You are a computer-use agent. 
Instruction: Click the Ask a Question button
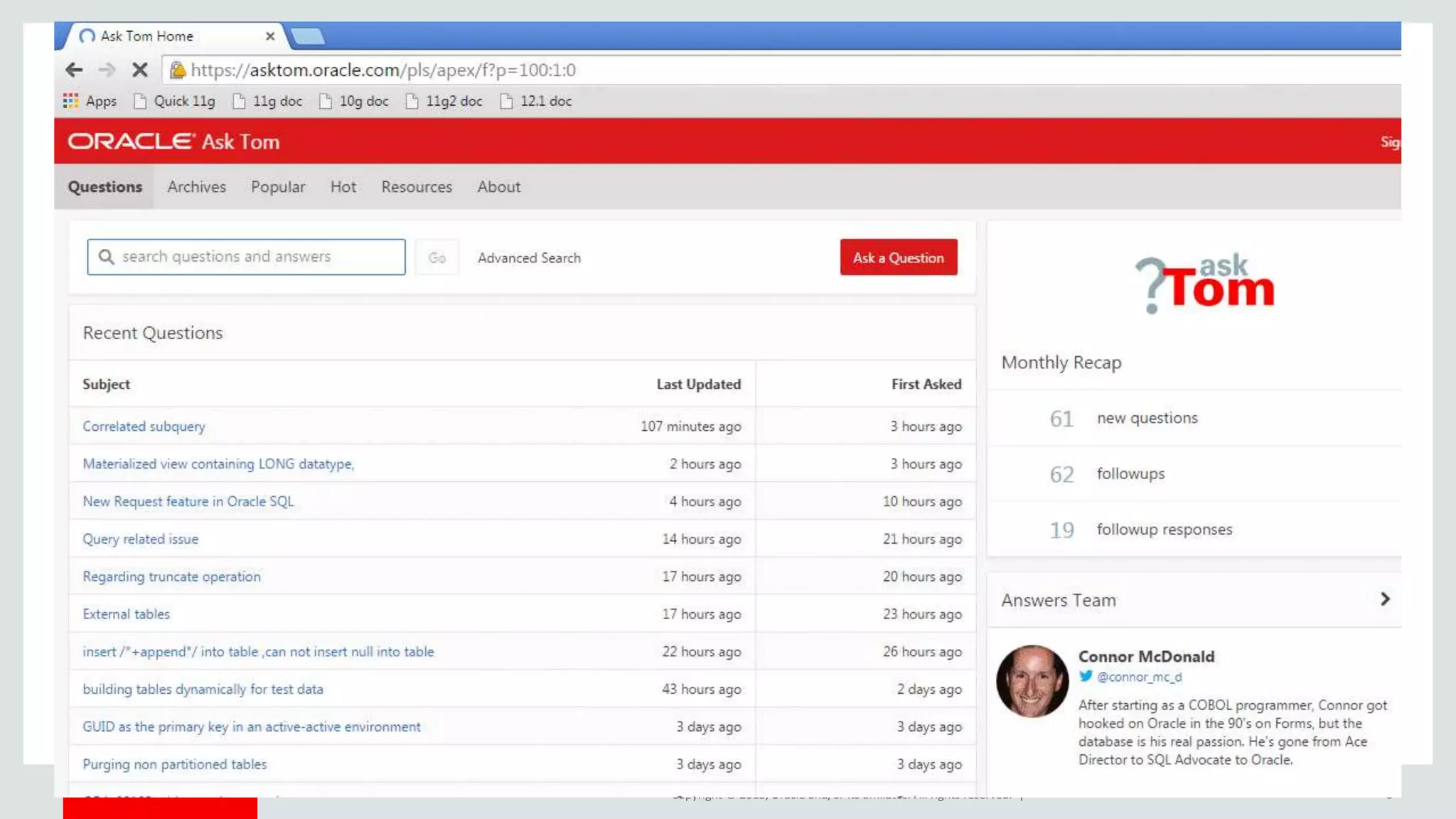(899, 257)
